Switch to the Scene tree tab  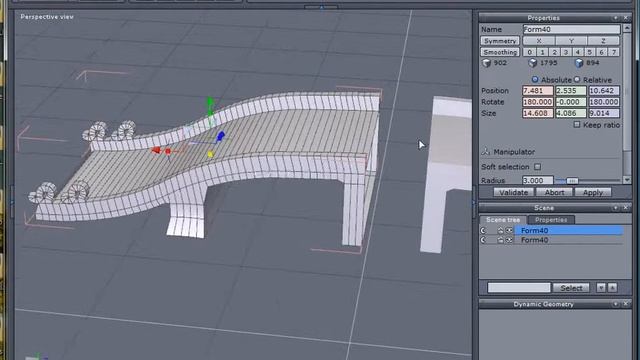pos(503,220)
